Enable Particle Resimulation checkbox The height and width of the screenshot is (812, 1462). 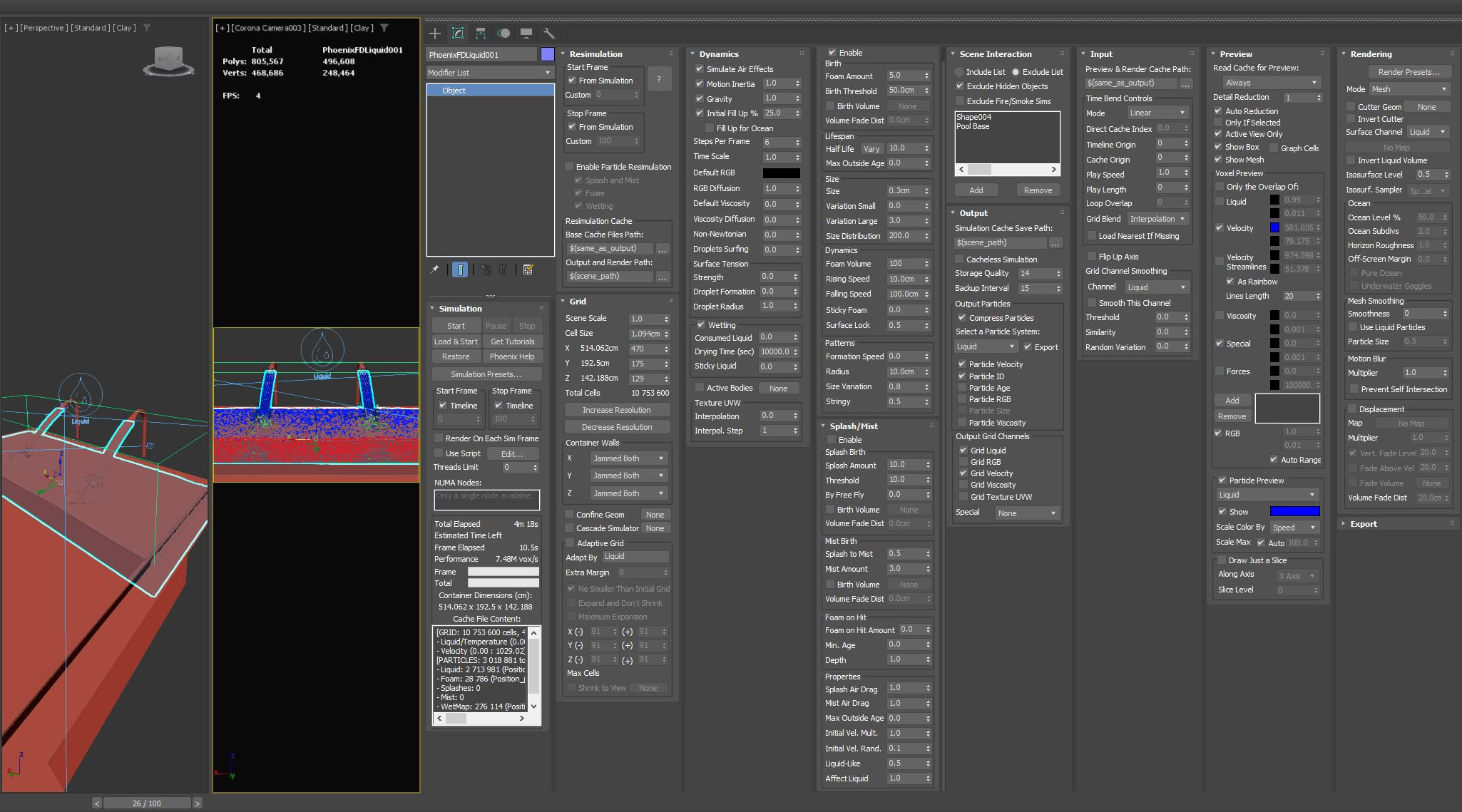click(569, 167)
